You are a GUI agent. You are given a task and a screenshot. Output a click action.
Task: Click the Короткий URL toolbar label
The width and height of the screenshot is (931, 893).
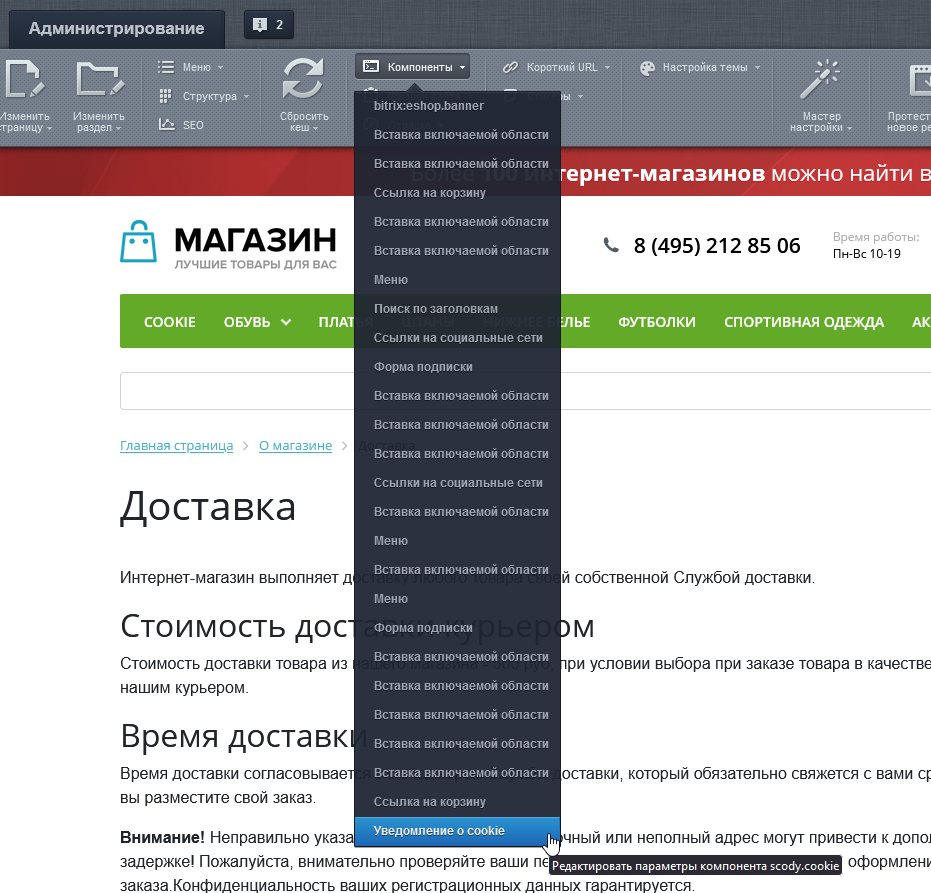click(x=562, y=67)
